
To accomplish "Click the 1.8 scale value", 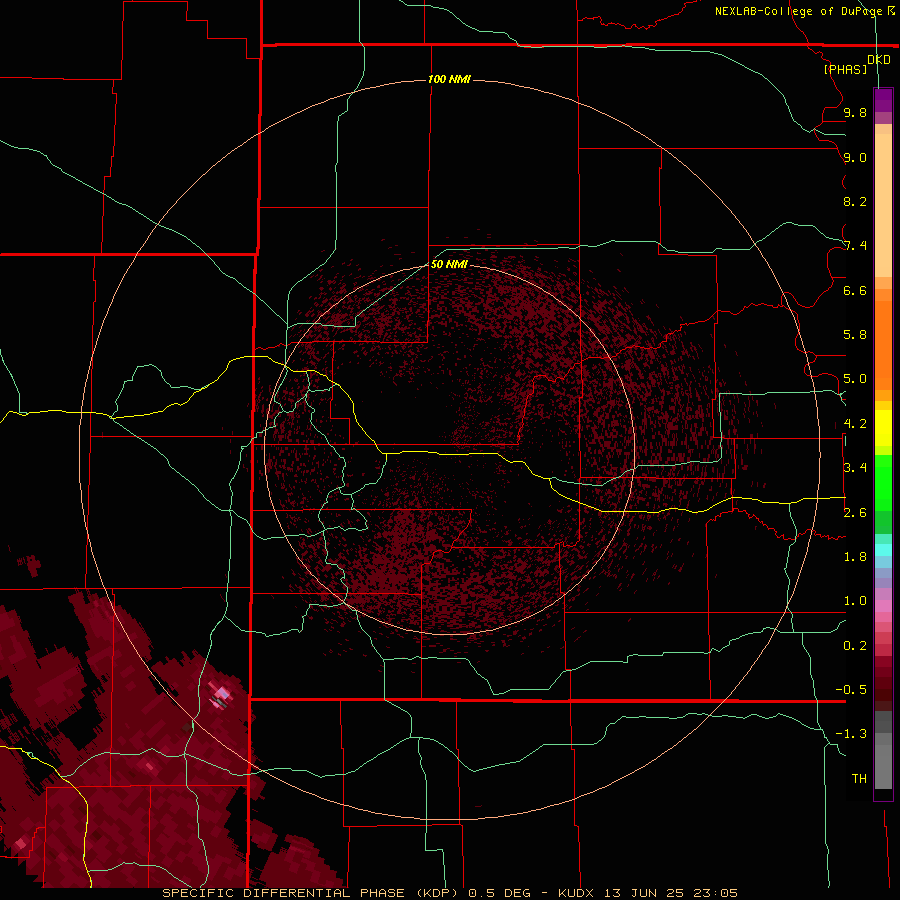I will tap(855, 557).
